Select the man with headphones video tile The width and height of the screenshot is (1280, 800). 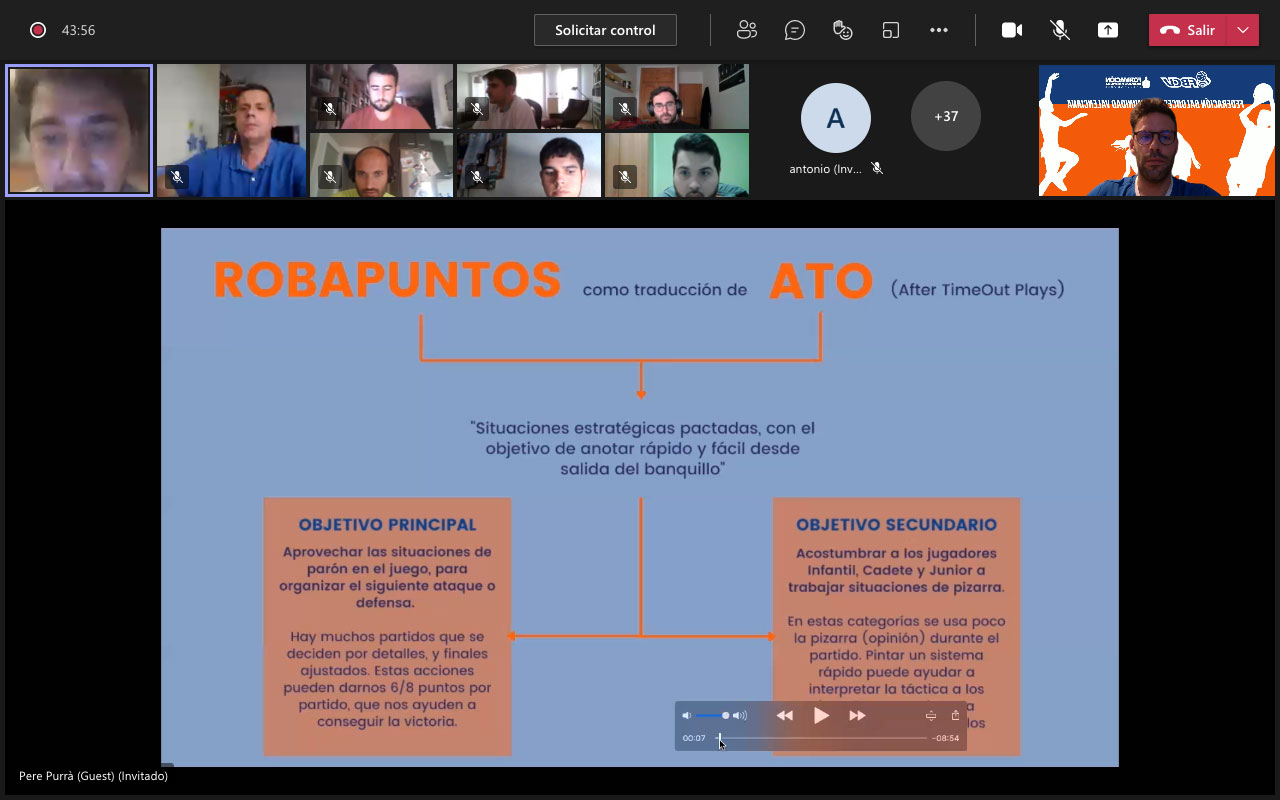677,97
